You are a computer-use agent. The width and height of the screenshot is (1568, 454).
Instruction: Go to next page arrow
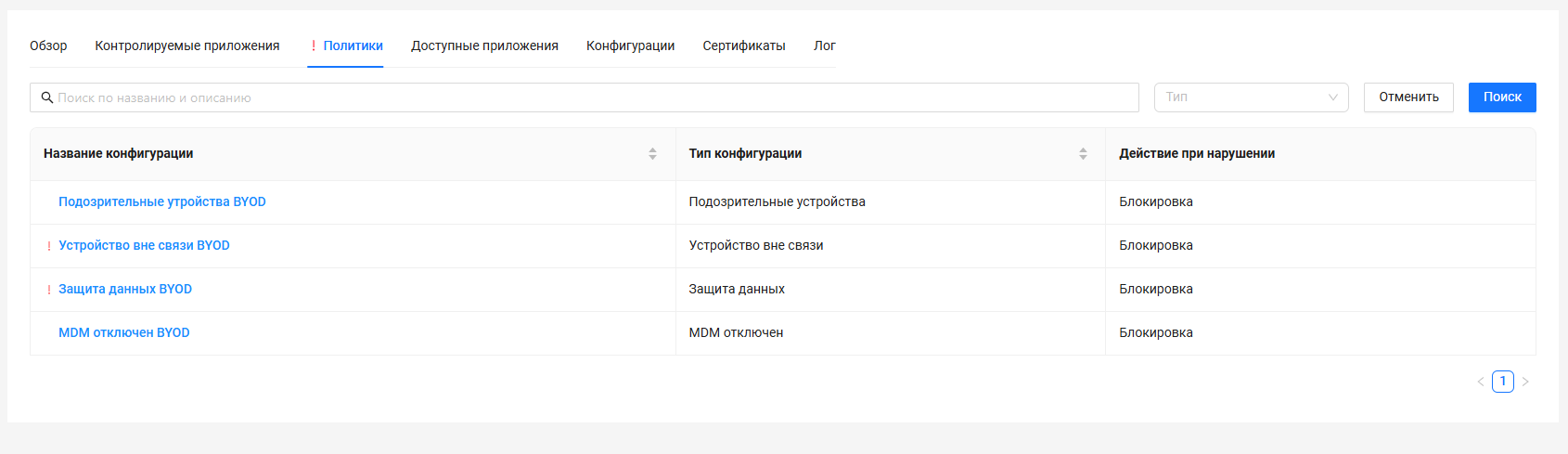[x=1525, y=382]
